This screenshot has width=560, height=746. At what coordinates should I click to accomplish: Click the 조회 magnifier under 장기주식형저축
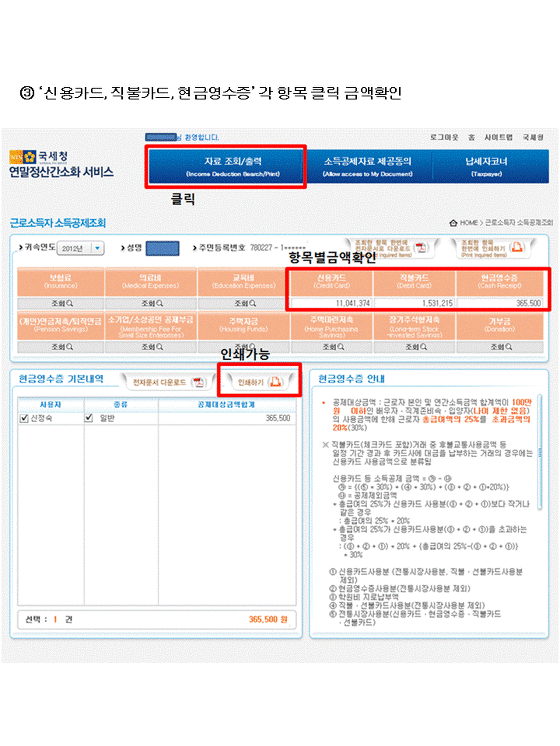click(423, 347)
